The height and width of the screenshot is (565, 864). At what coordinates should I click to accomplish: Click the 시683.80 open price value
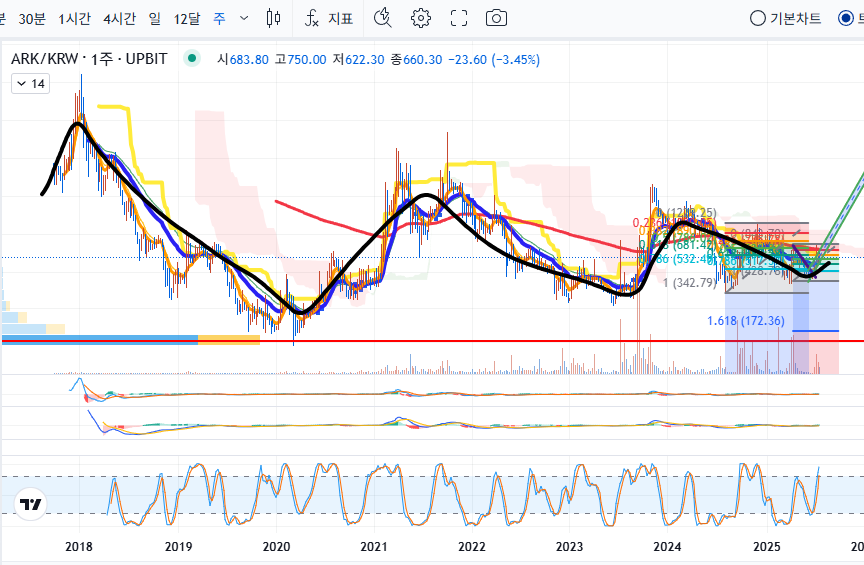243,60
